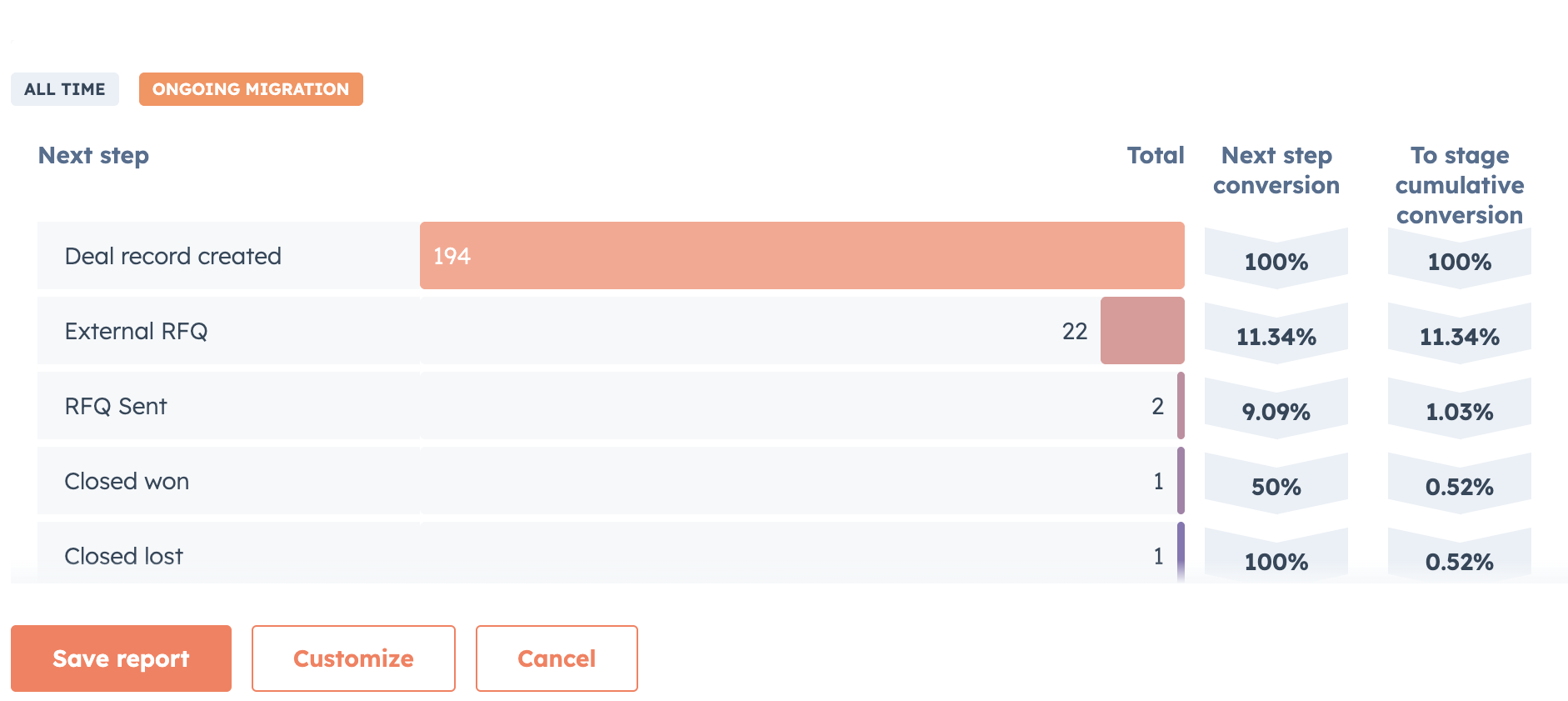The image size is (1568, 701).
Task: Click the 9.09% next step conversion badge
Action: 1276,411
